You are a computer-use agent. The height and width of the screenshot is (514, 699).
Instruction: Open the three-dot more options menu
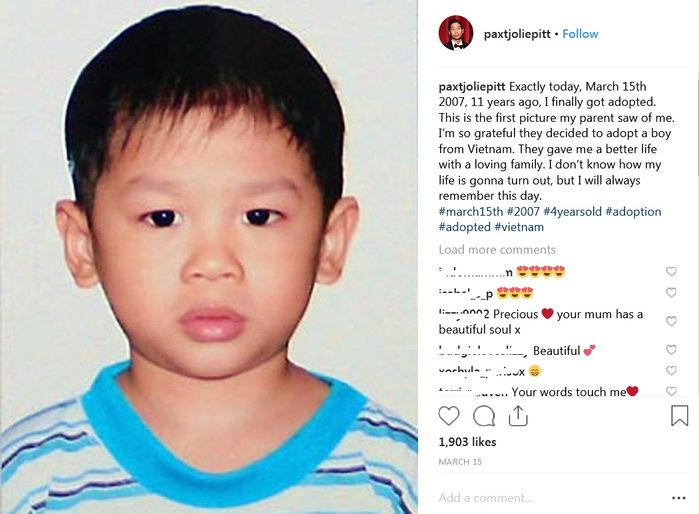(x=678, y=498)
